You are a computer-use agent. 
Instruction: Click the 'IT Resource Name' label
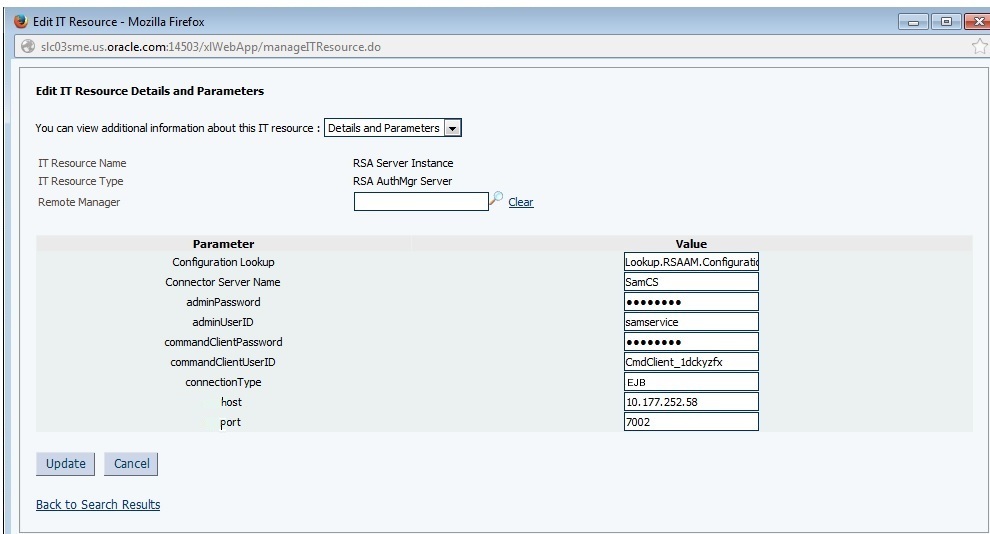(82, 163)
